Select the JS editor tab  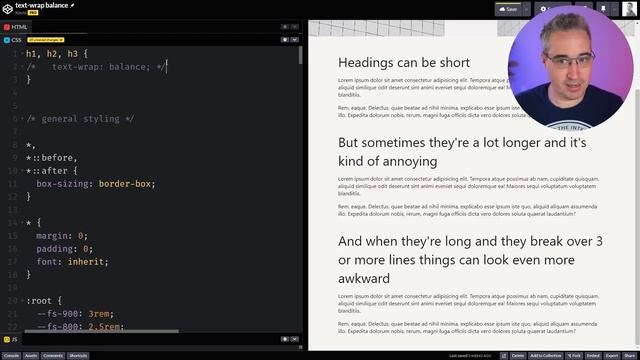pos(11,339)
